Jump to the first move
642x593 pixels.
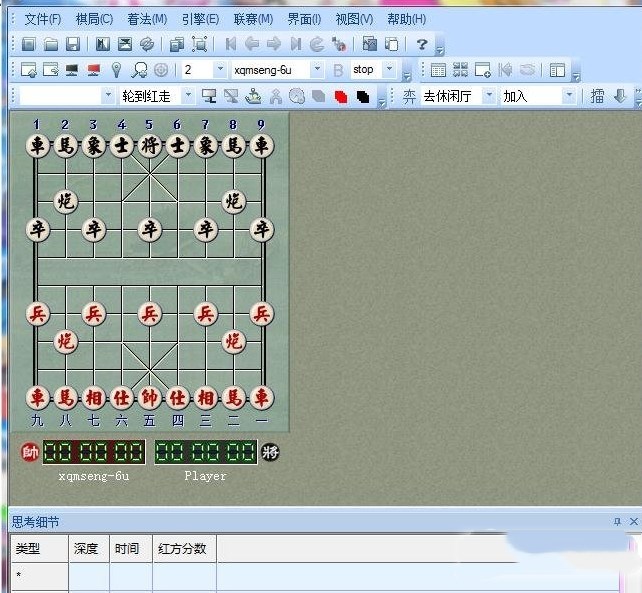click(231, 44)
